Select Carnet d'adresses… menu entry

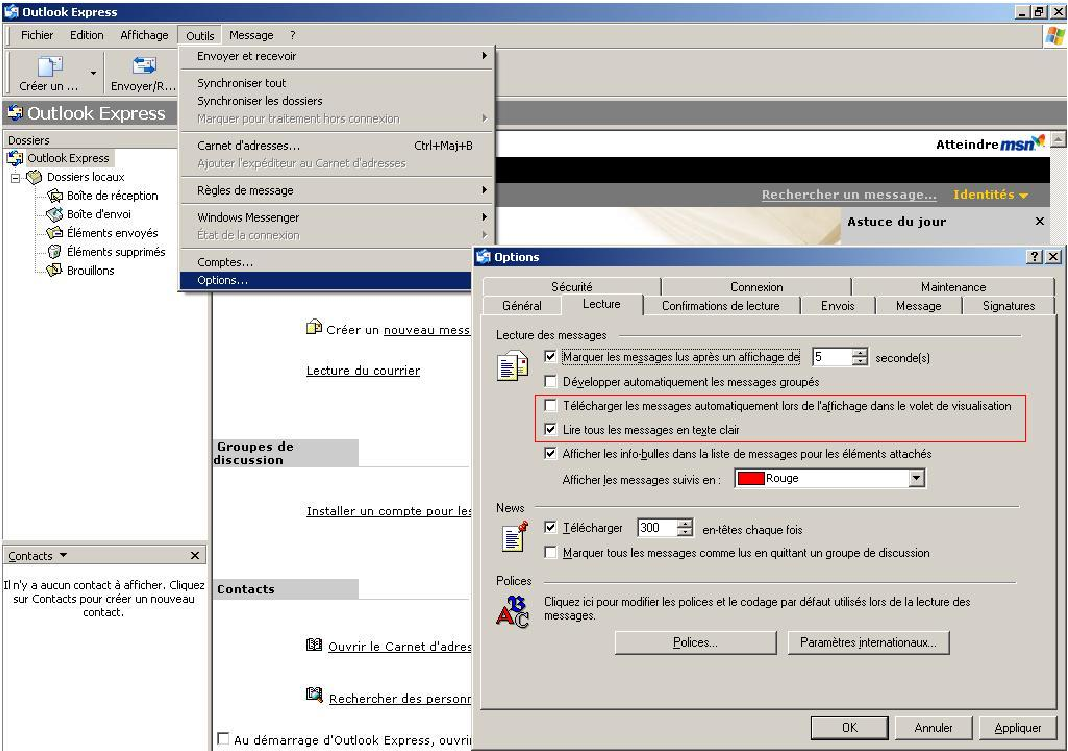(x=336, y=146)
